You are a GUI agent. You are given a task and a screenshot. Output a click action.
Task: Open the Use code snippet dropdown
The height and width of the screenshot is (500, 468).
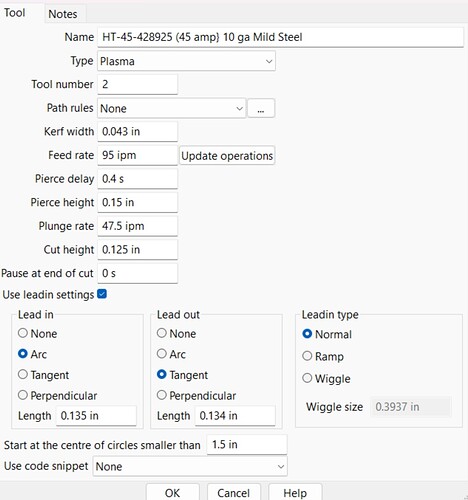point(190,466)
